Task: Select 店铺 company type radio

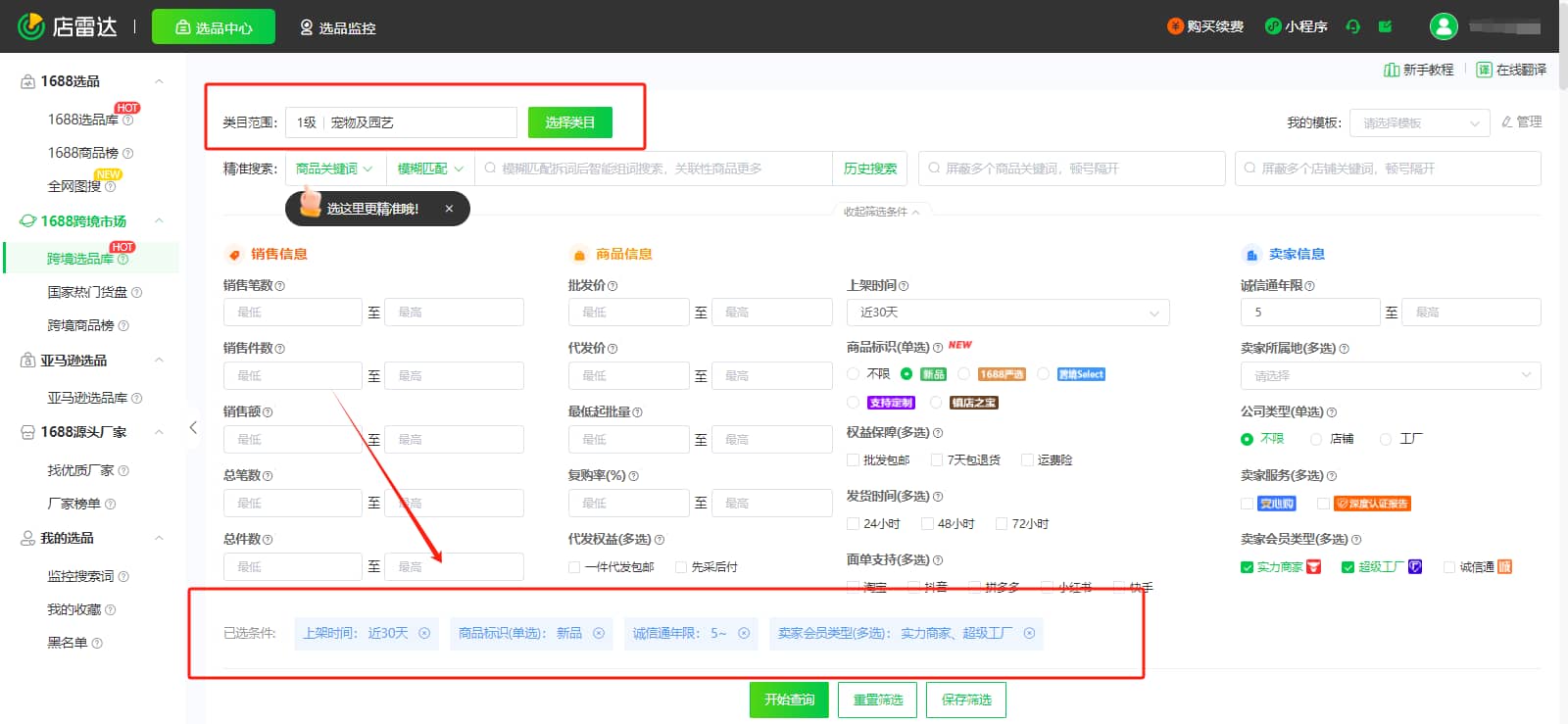Action: pyautogui.click(x=1316, y=439)
